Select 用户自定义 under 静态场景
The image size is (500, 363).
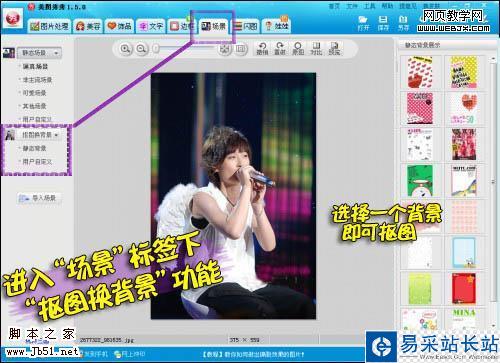point(37,119)
